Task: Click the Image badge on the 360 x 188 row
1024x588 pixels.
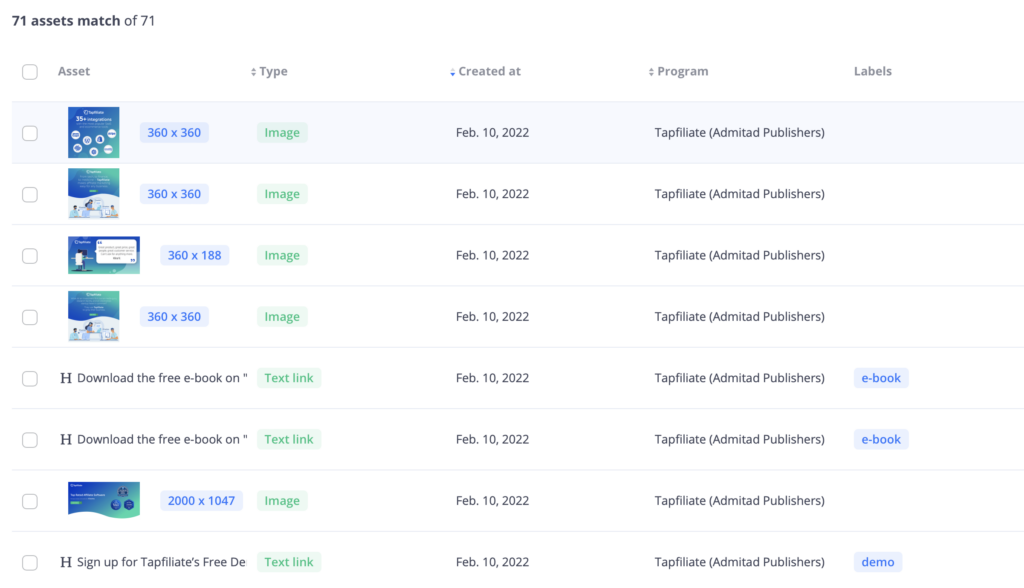Action: click(281, 255)
